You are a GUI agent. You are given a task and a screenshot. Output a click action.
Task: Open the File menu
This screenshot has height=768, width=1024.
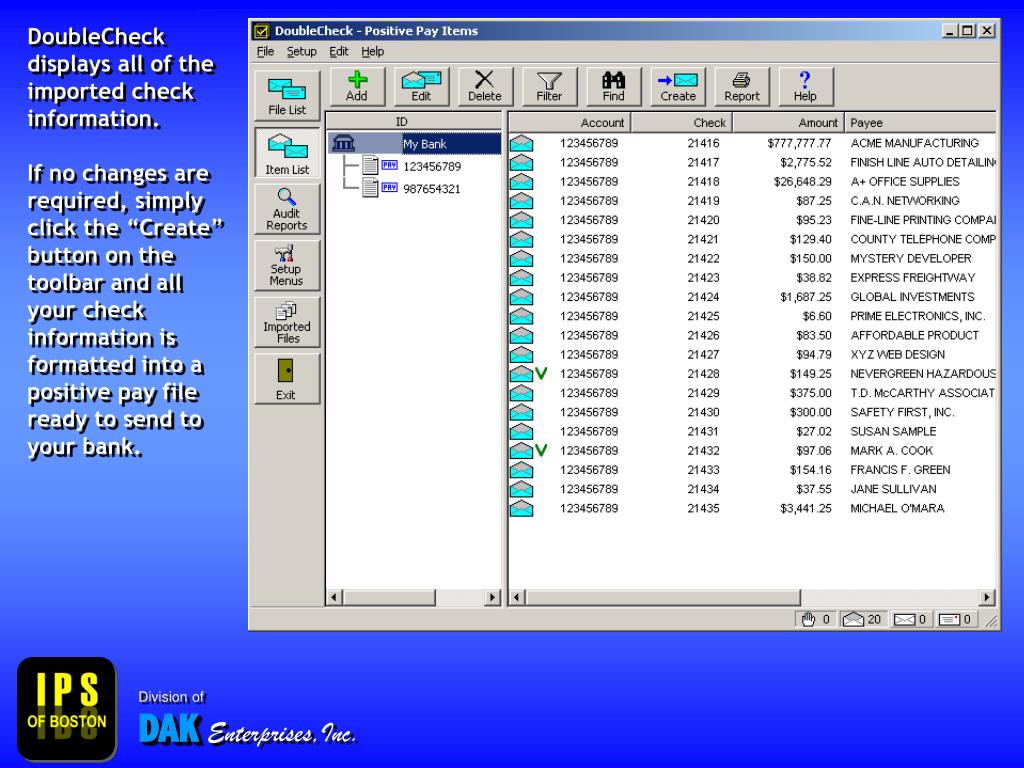(265, 52)
